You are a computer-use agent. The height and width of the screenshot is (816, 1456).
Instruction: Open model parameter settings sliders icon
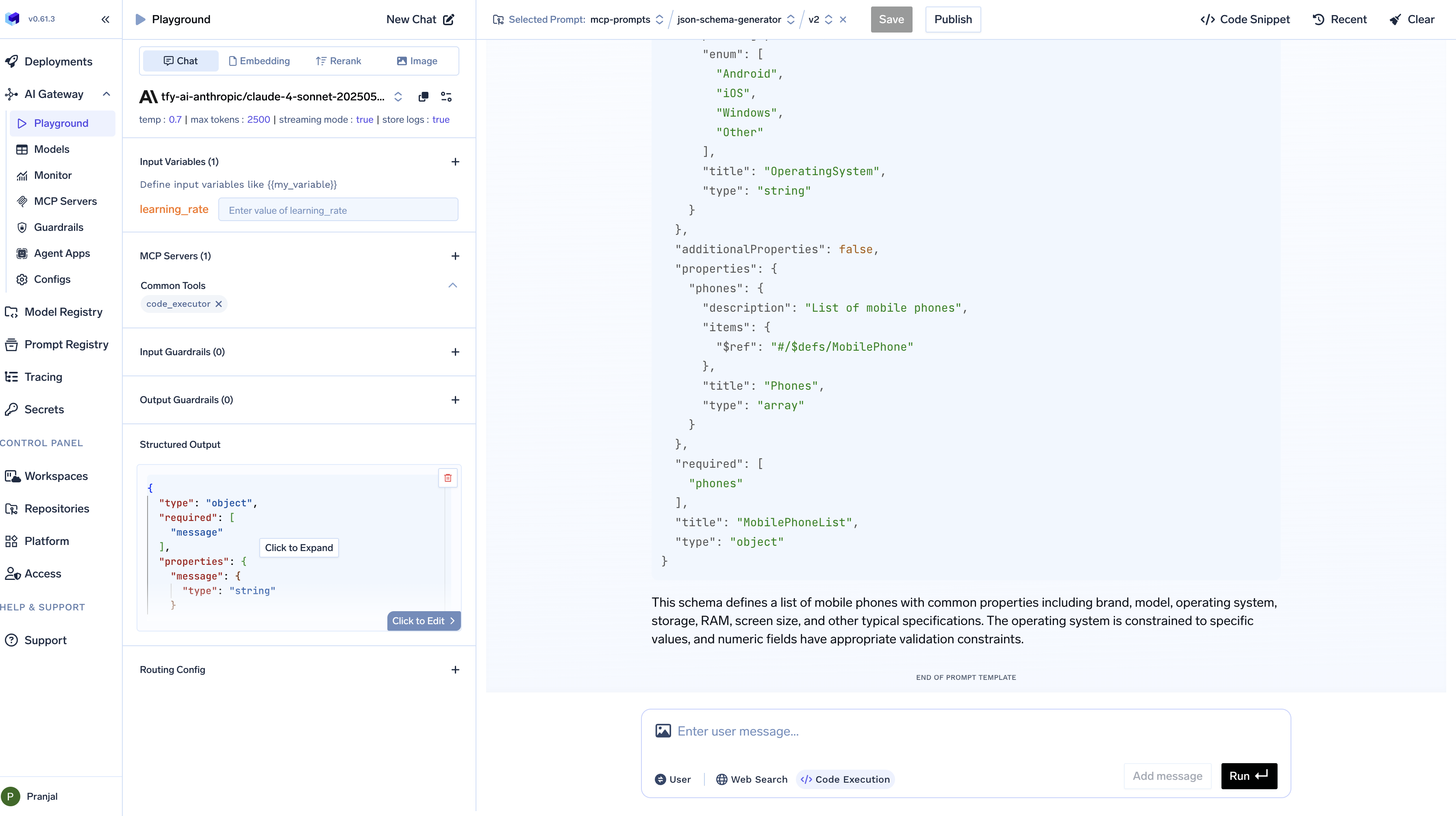446,97
